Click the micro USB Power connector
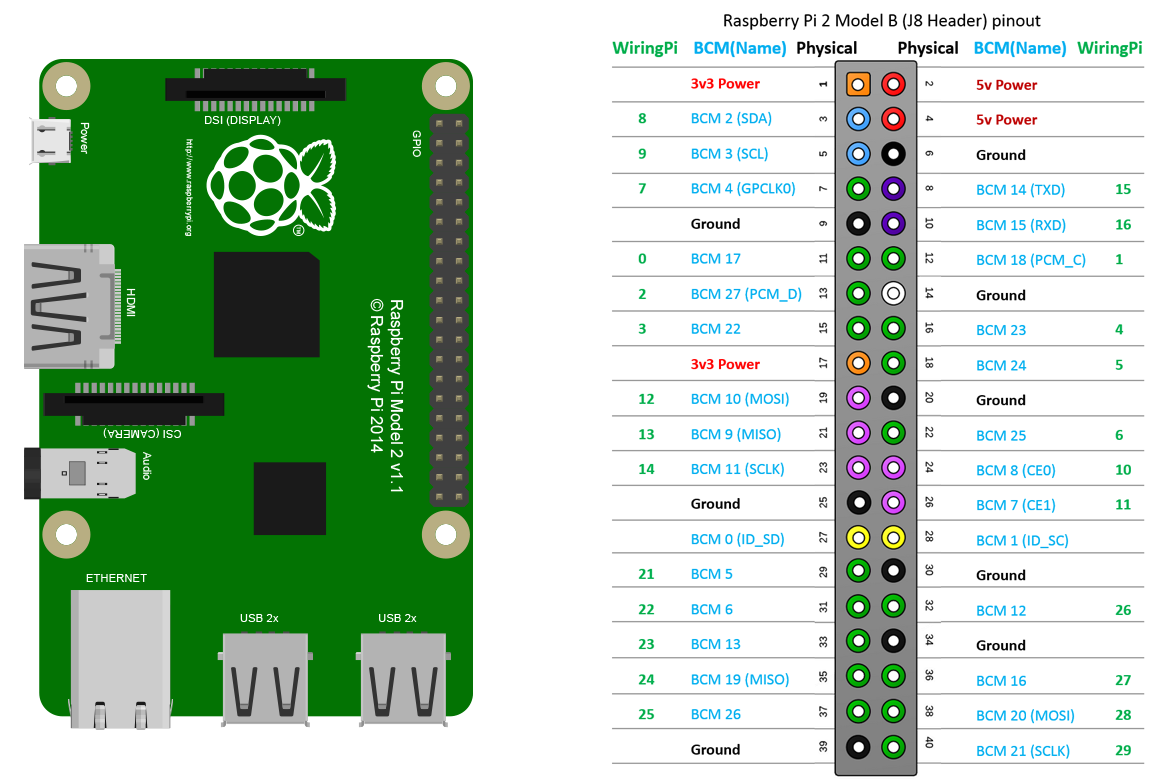 (51, 141)
